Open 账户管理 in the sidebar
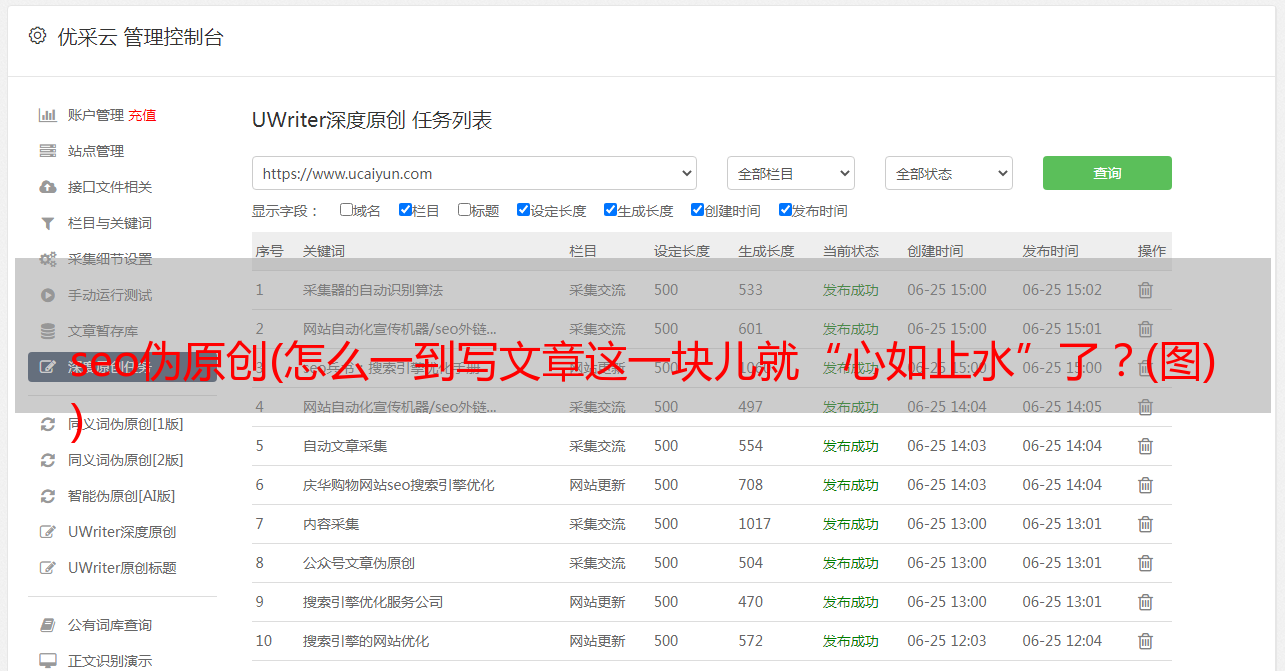This screenshot has height=671, width=1285. (96, 115)
